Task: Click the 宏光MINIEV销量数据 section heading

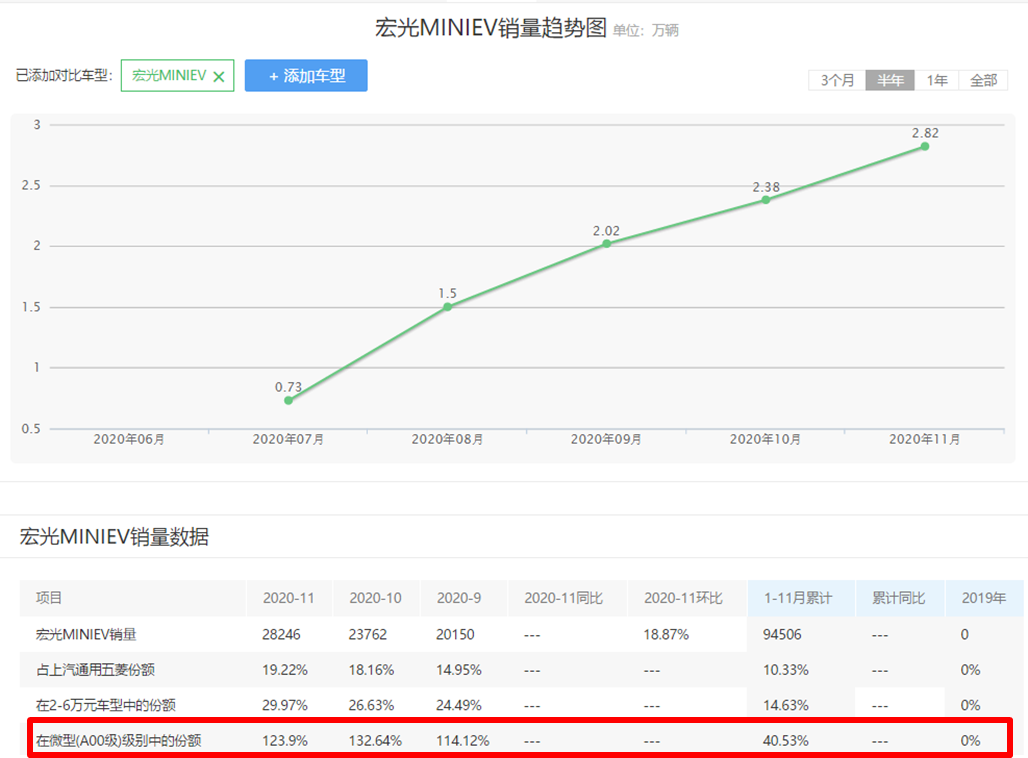Action: 114,537
